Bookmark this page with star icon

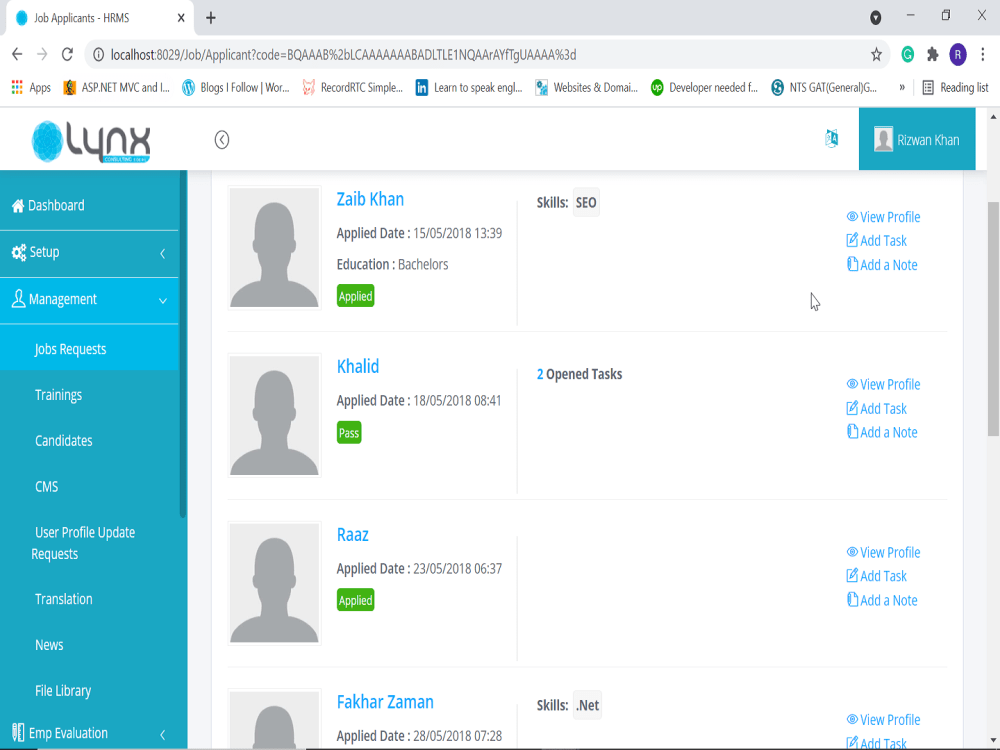[x=876, y=55]
